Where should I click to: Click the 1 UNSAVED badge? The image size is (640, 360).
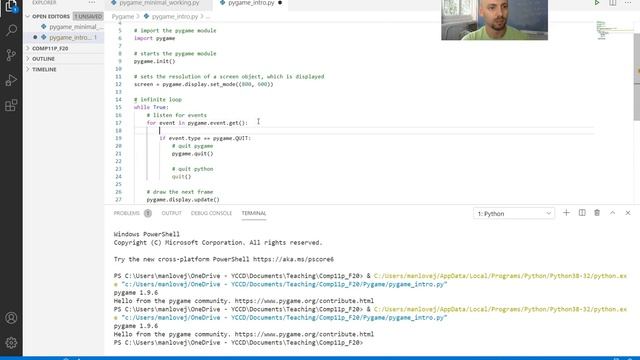pyautogui.click(x=88, y=16)
